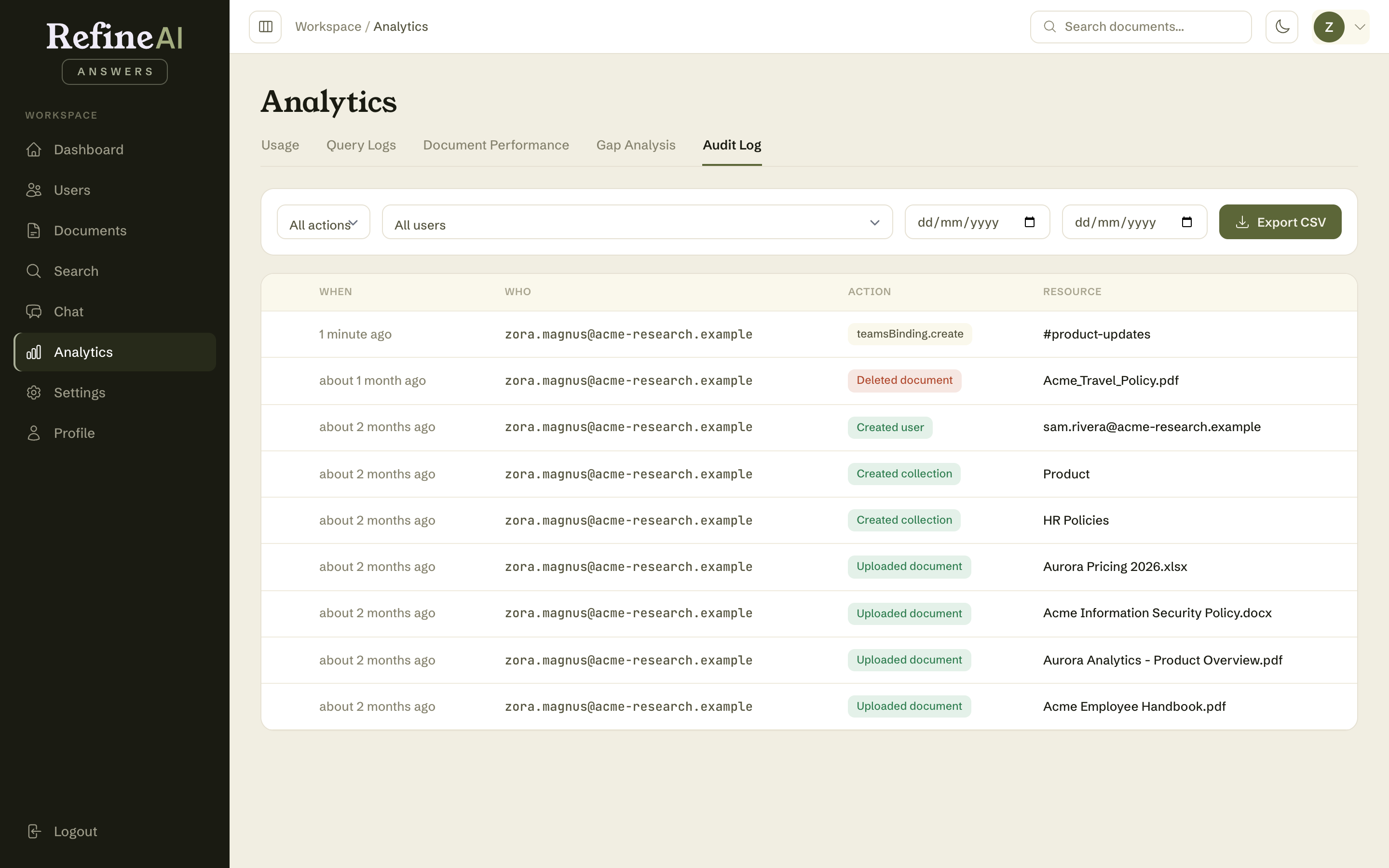Click the Created user badge
1389x868 pixels.
(890, 427)
